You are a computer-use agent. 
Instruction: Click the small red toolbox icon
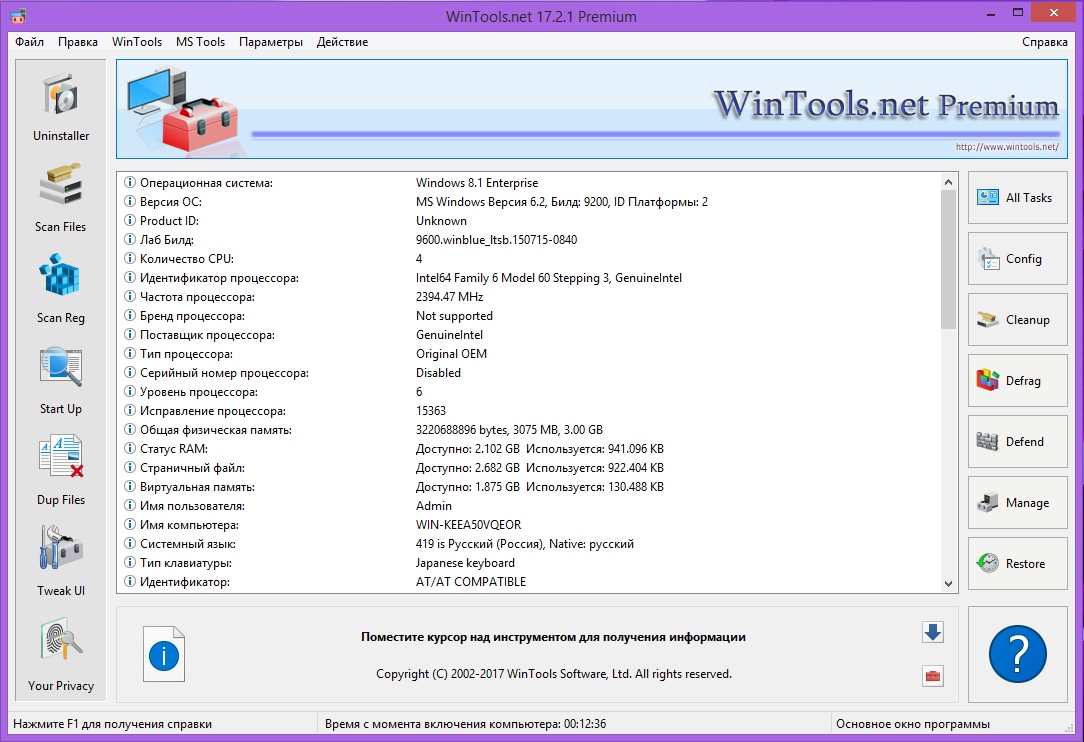click(x=933, y=676)
